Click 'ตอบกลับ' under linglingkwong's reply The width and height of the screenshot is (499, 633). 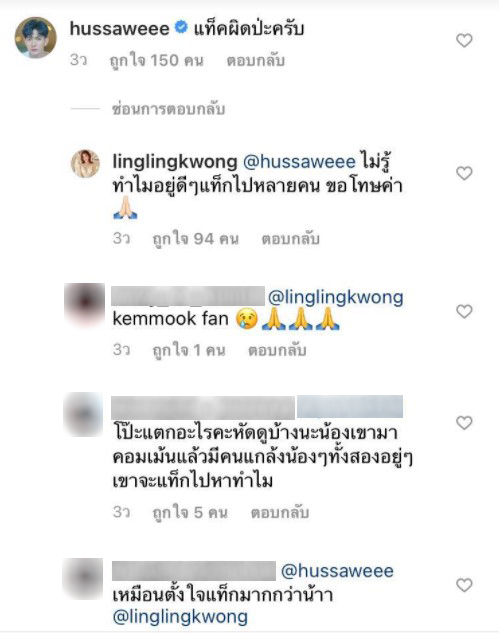point(291,239)
